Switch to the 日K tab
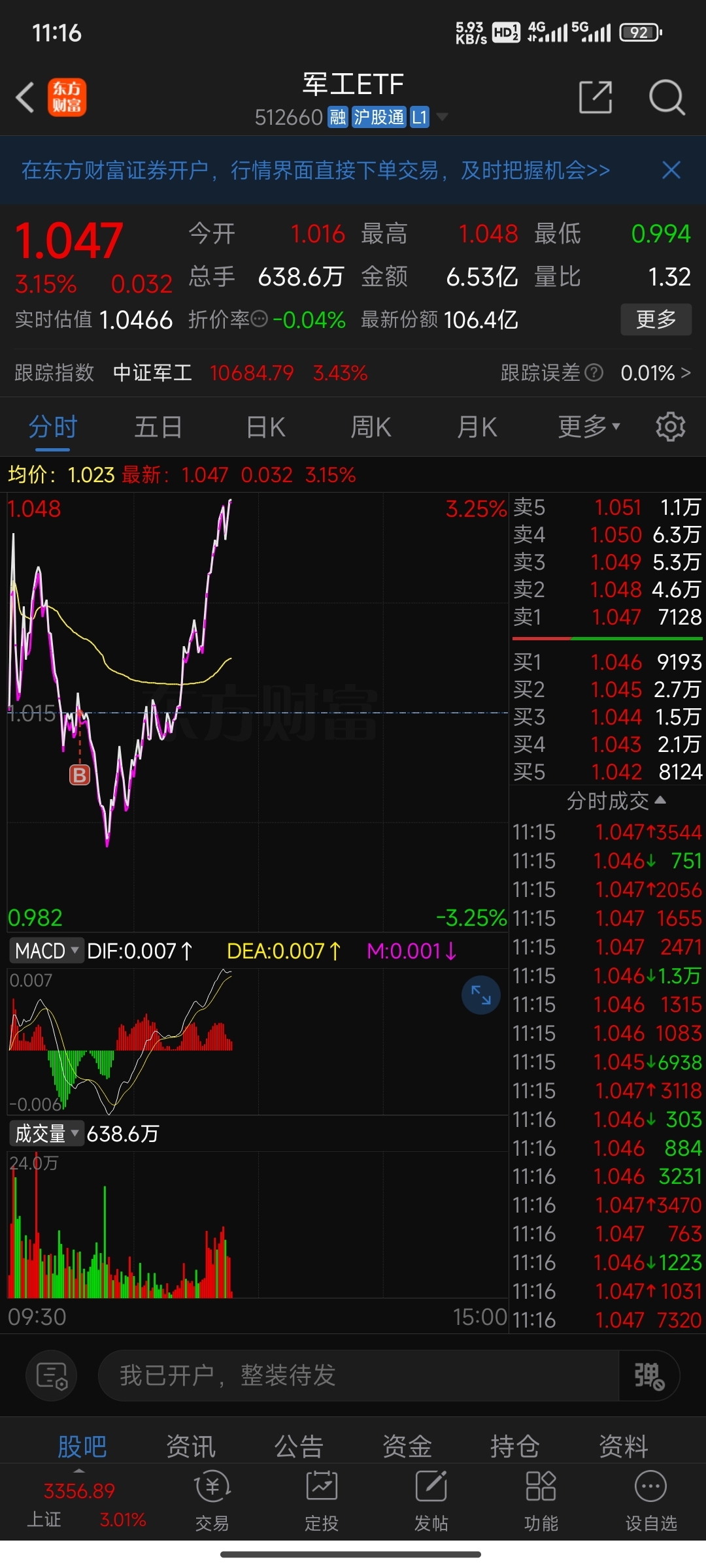Image resolution: width=706 pixels, height=1568 pixels. tap(265, 427)
